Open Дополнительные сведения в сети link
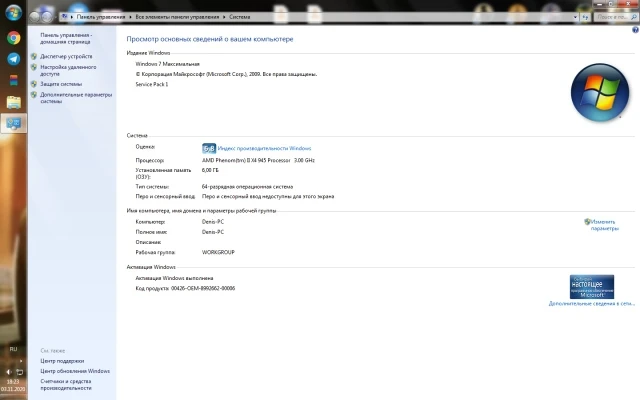 [592, 303]
